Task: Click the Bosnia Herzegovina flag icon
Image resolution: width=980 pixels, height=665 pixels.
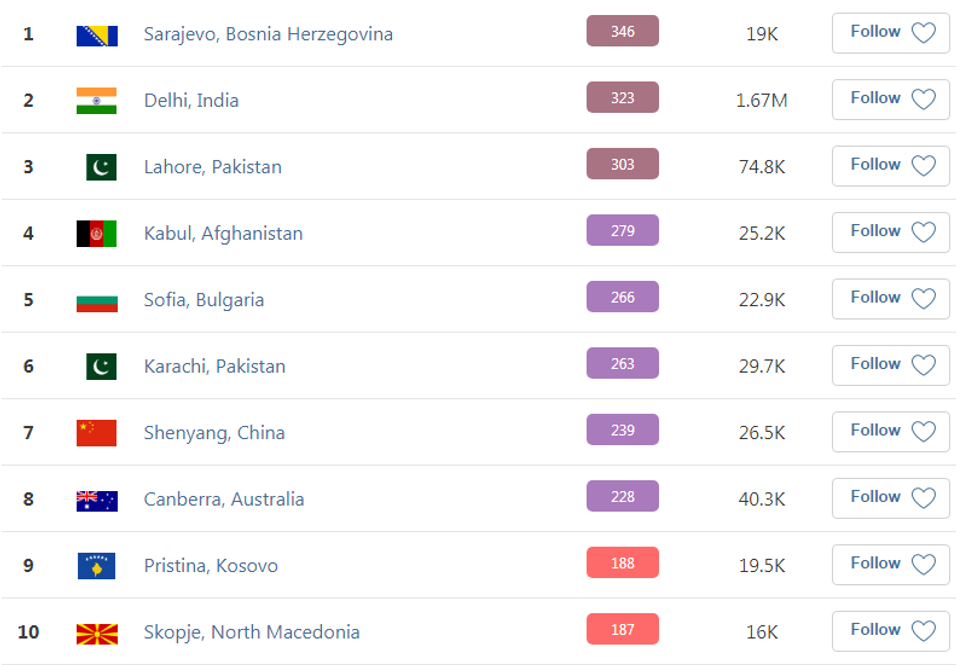Action: pos(97,35)
